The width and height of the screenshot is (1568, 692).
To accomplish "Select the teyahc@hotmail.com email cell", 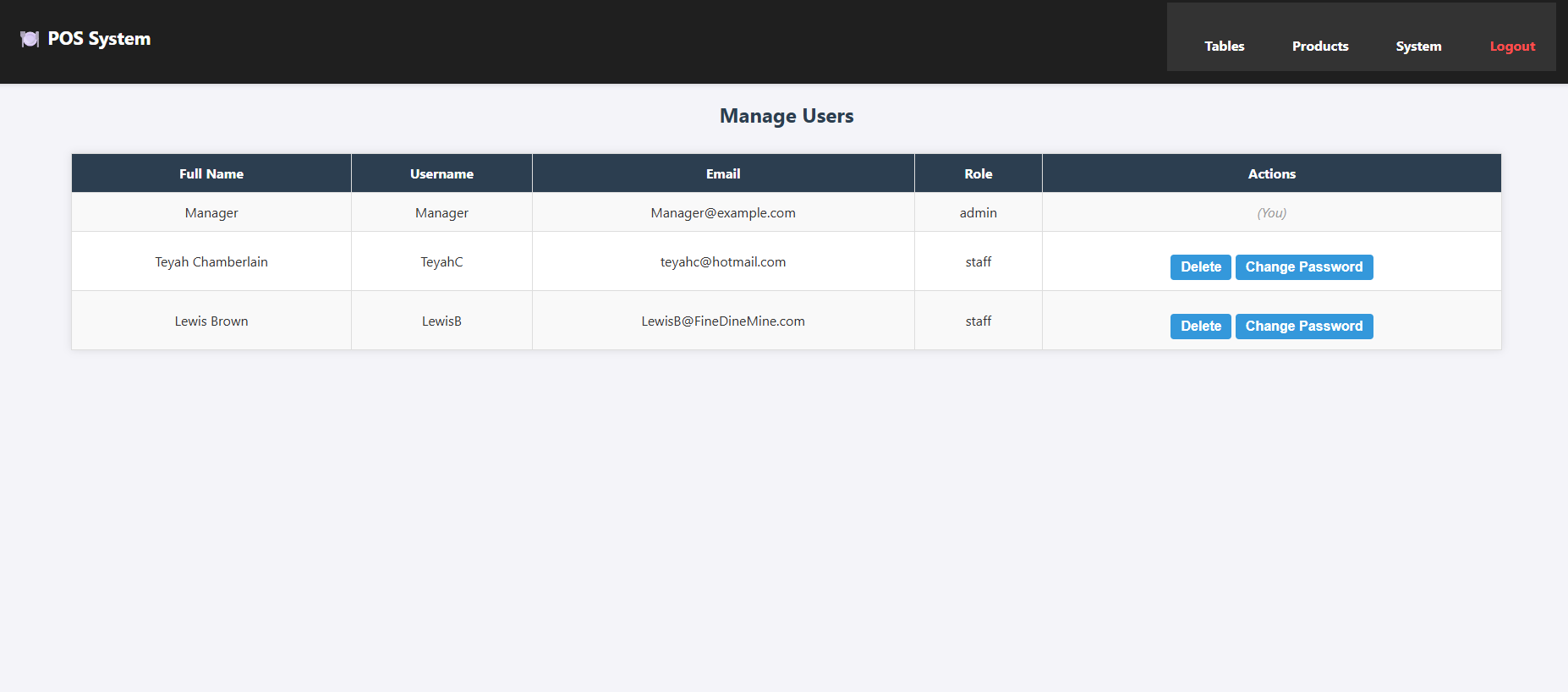I will pos(723,262).
